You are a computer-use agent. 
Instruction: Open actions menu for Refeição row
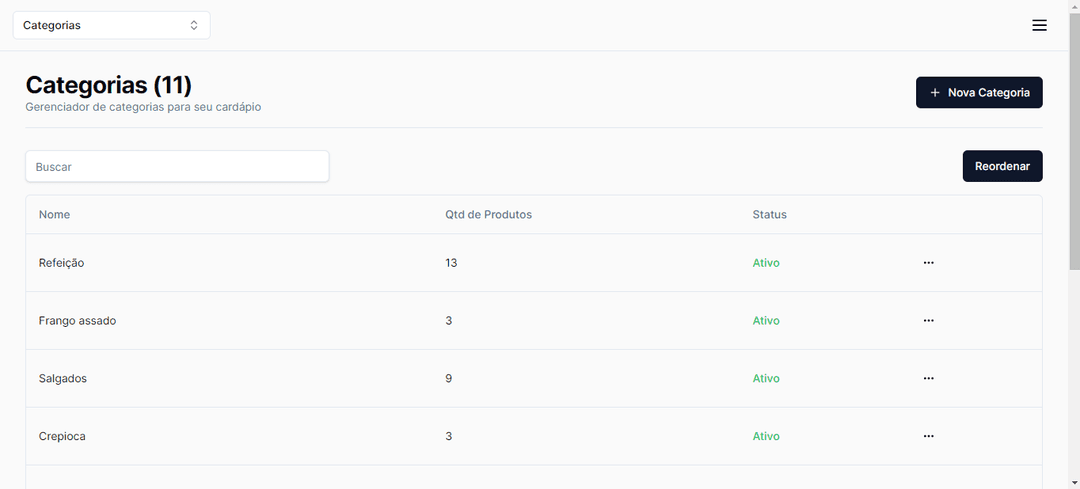pyautogui.click(x=928, y=263)
